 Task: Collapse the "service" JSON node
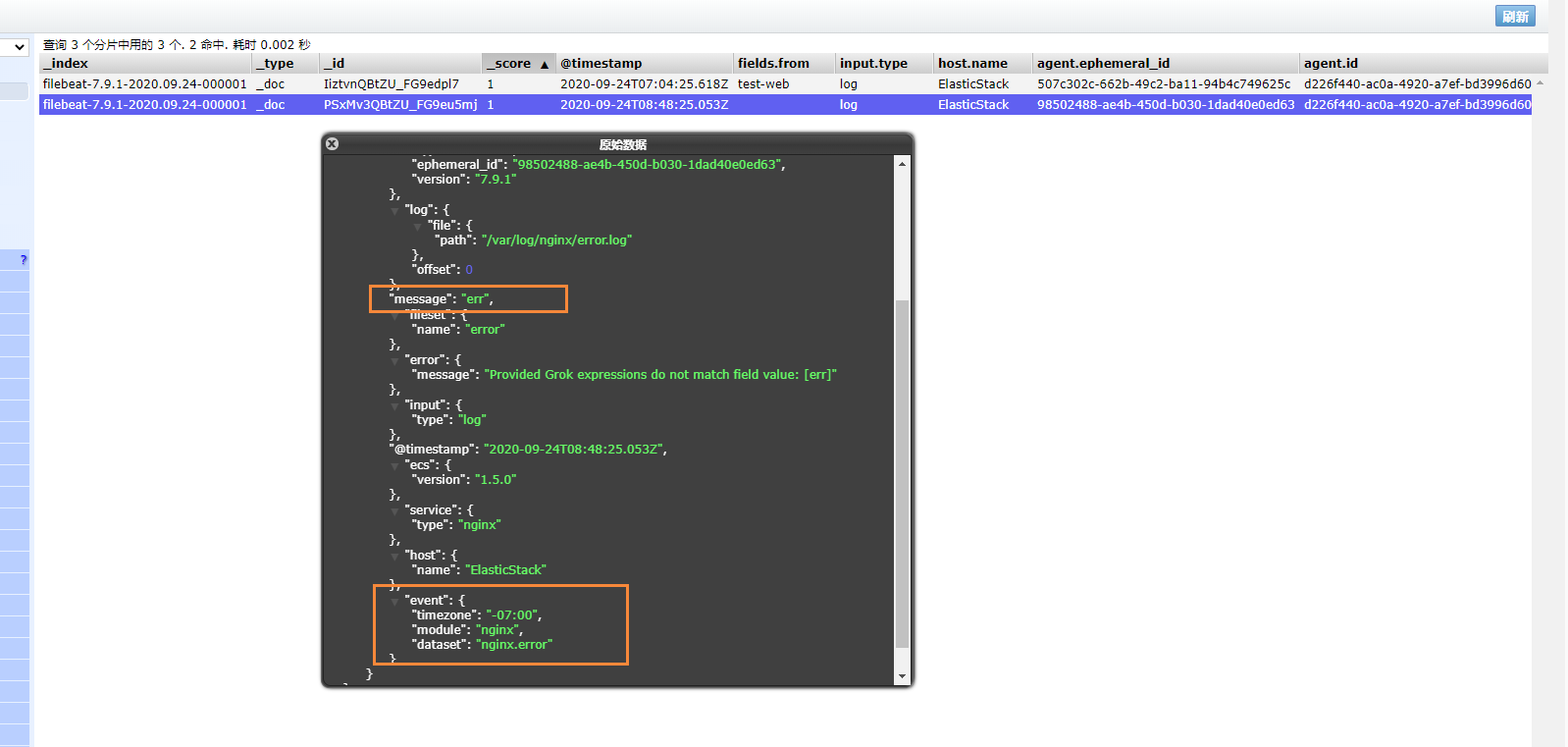pyautogui.click(x=395, y=511)
